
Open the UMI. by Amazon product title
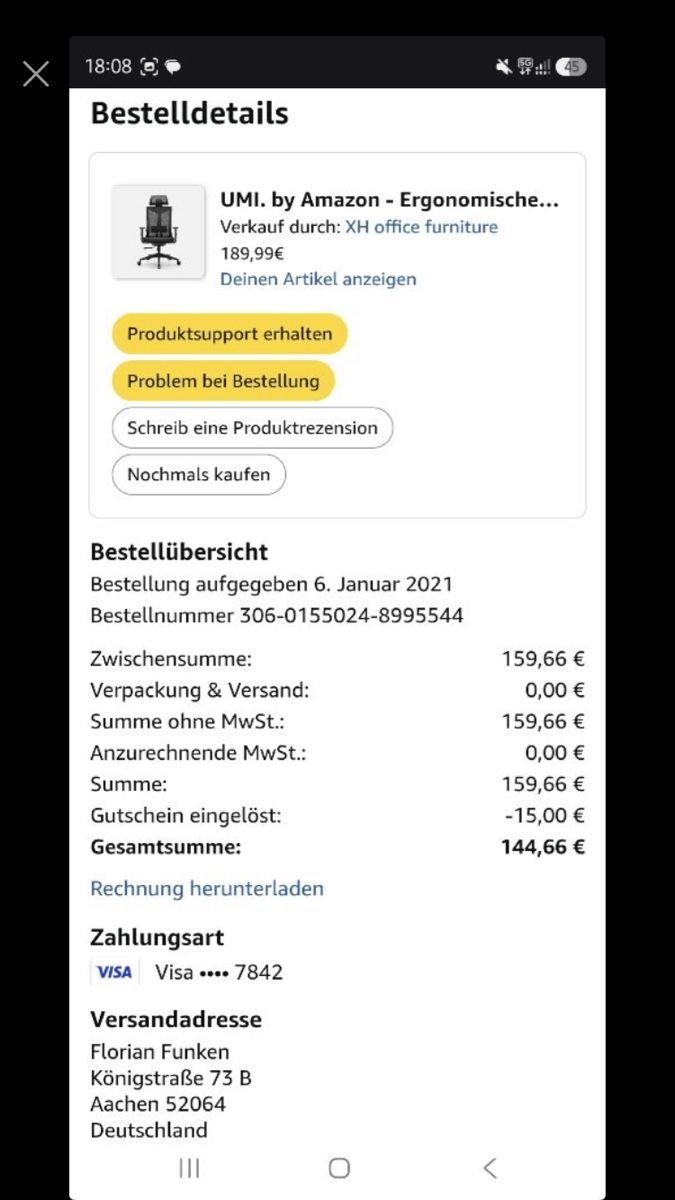point(390,200)
